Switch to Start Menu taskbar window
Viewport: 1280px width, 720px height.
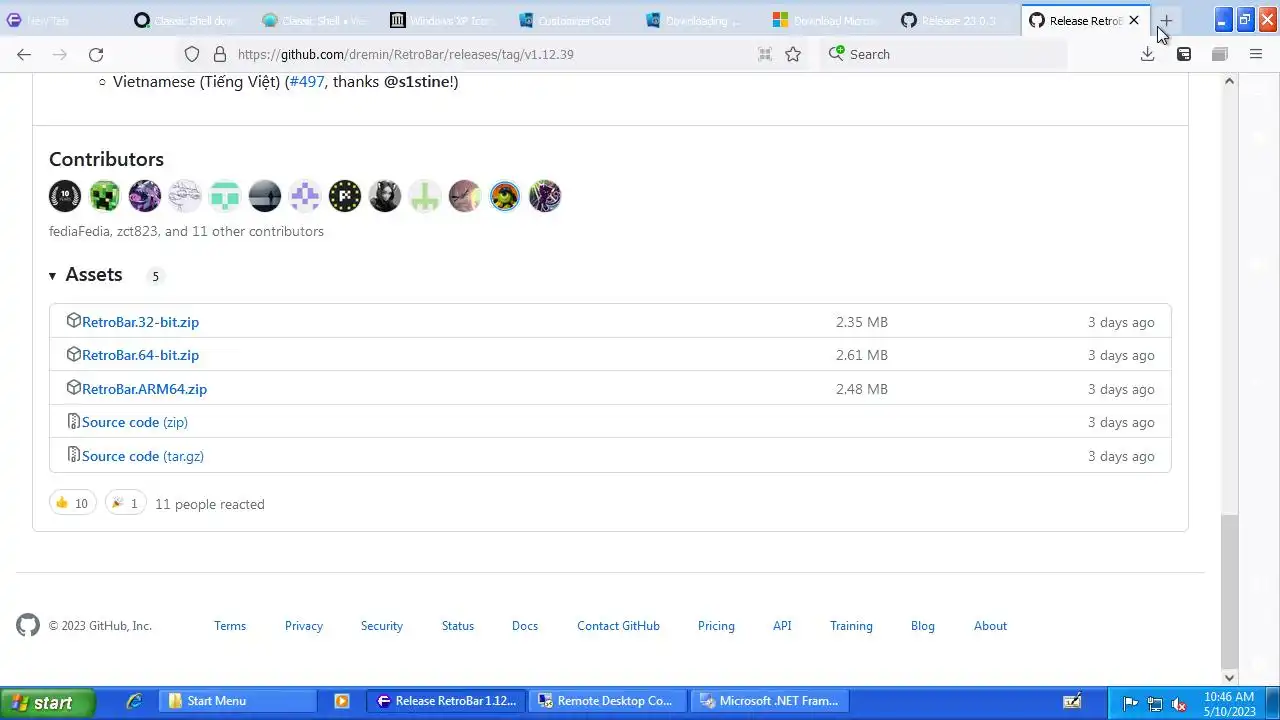[x=238, y=701]
